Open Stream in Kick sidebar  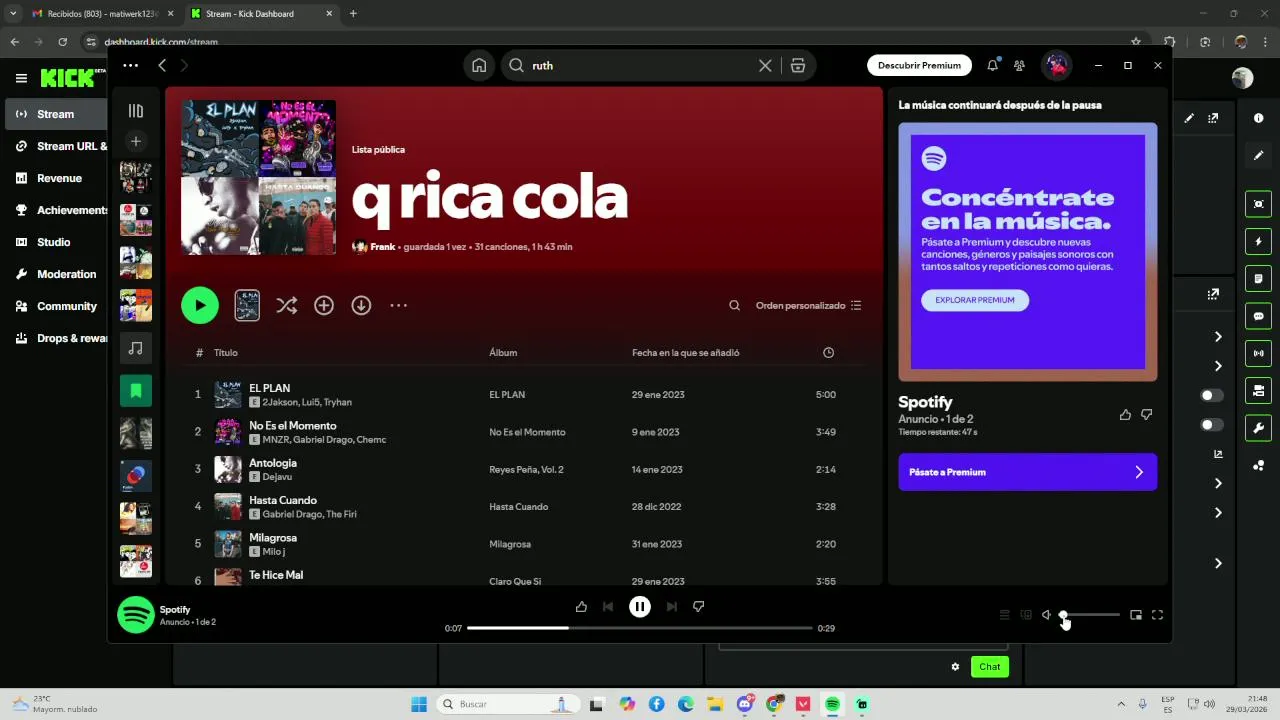click(x=56, y=114)
